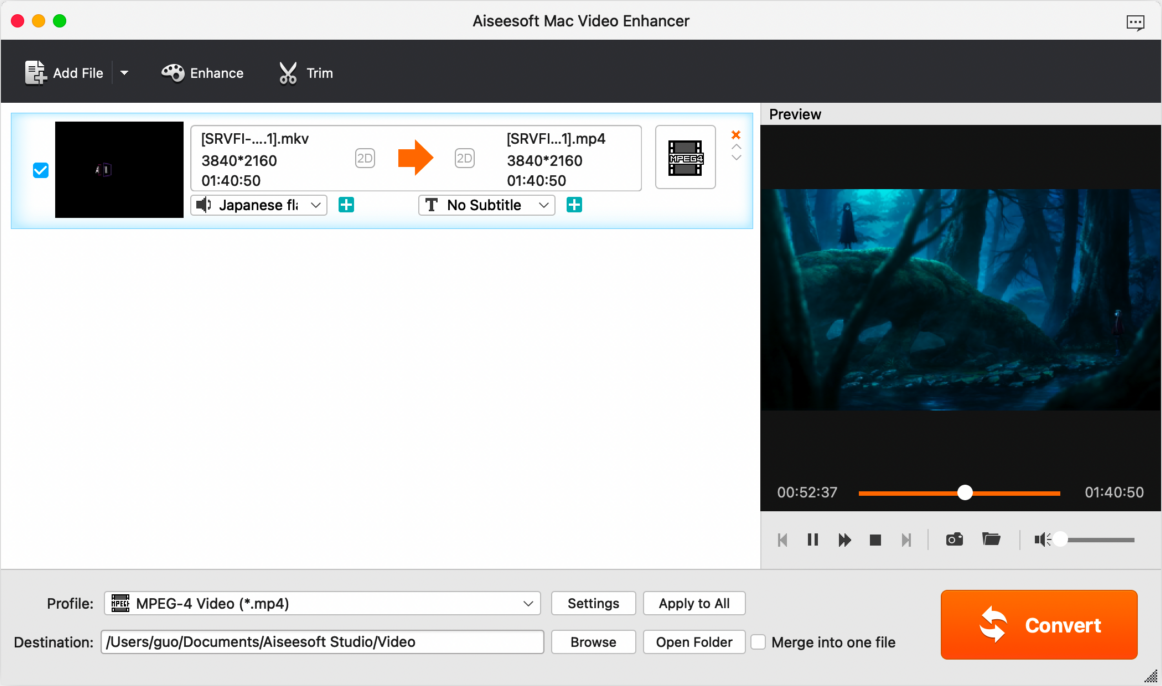Take a snapshot with the camera icon

coord(954,539)
